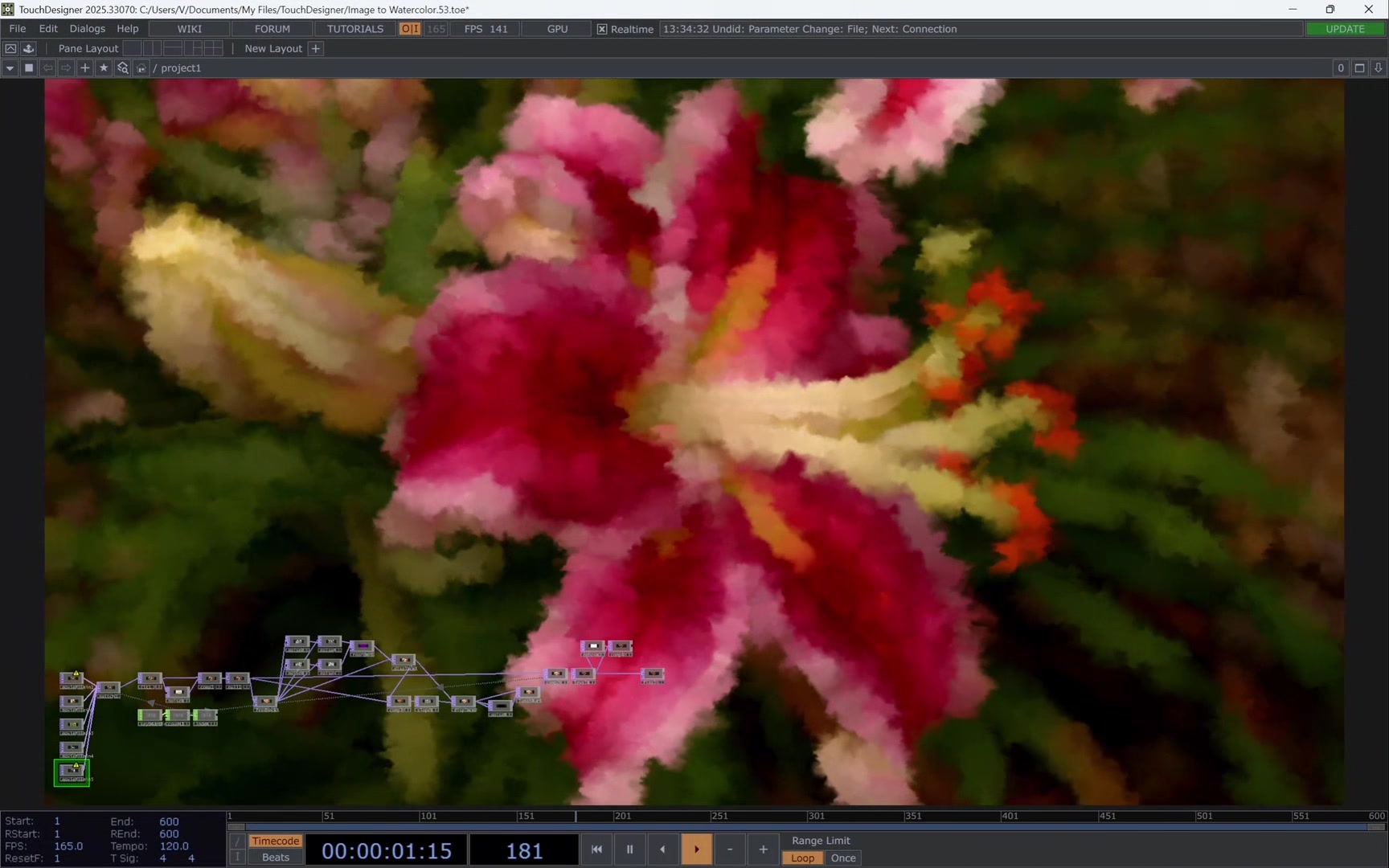Choose the four-pane grid layout
This screenshot has width=1389, height=868.
click(213, 48)
